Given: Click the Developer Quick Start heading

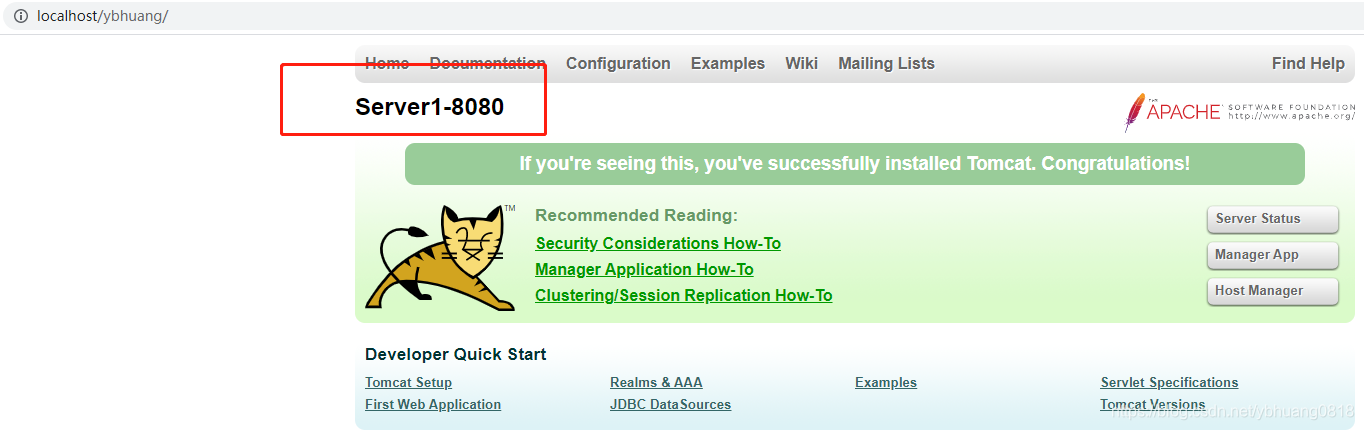Looking at the screenshot, I should point(456,354).
